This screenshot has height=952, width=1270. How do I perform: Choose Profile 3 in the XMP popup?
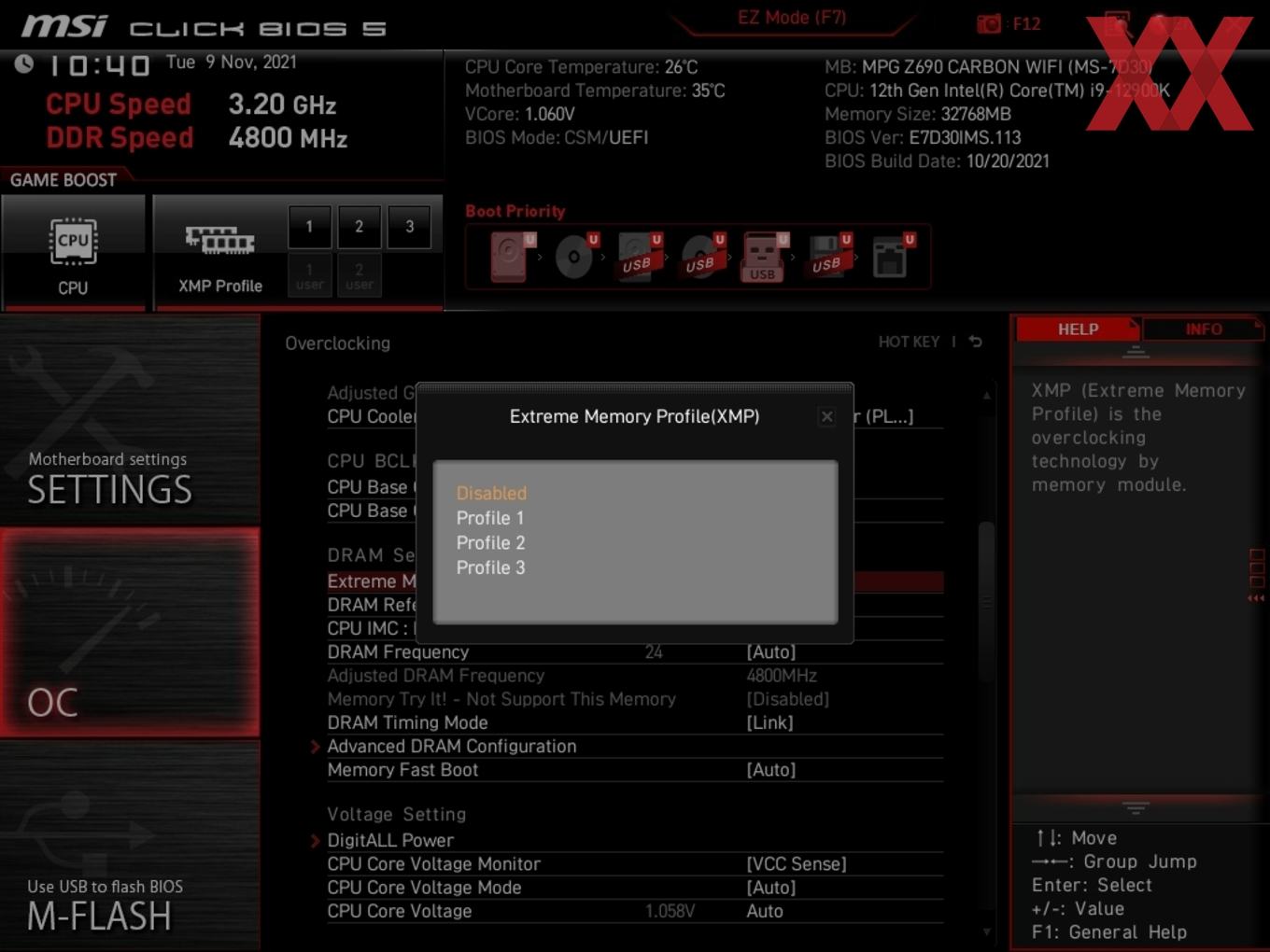point(490,567)
